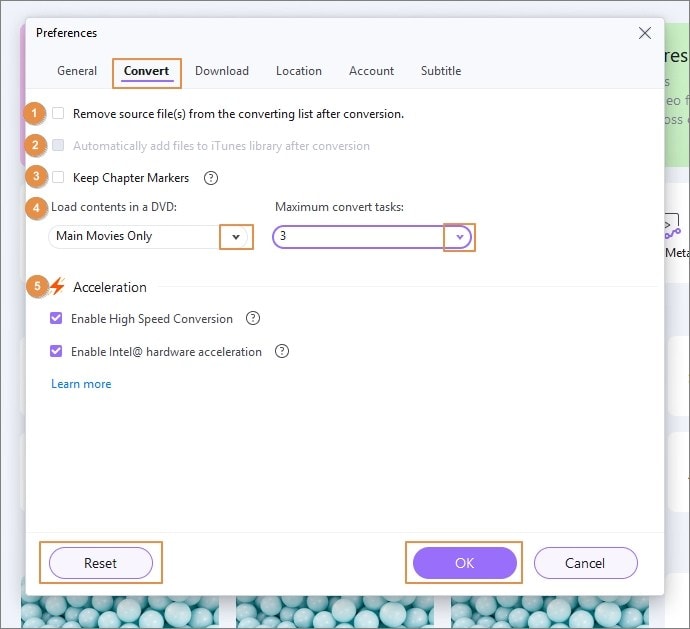
Task: Expand the Maximum convert tasks dropdown arrow
Action: point(459,237)
